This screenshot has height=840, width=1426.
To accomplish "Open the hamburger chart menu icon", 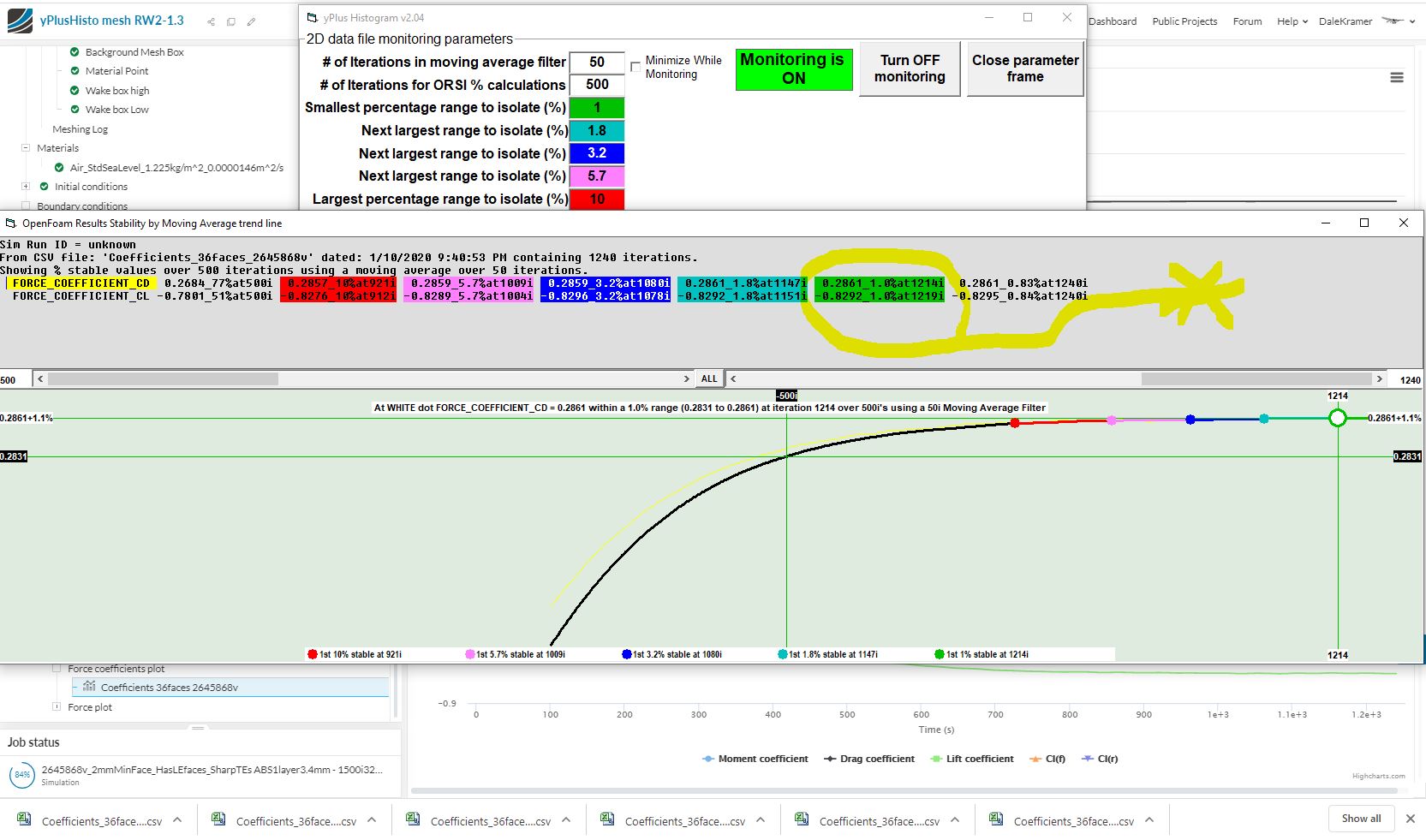I will (x=1397, y=78).
